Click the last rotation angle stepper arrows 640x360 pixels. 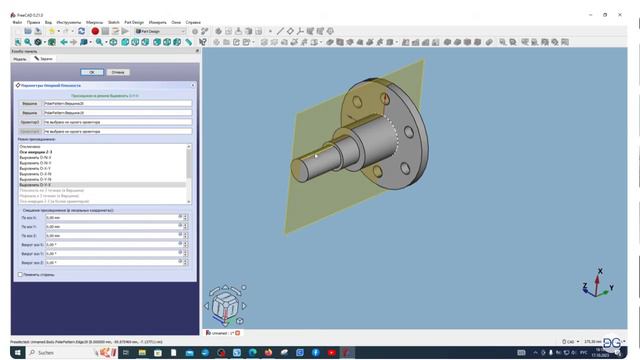(x=185, y=262)
